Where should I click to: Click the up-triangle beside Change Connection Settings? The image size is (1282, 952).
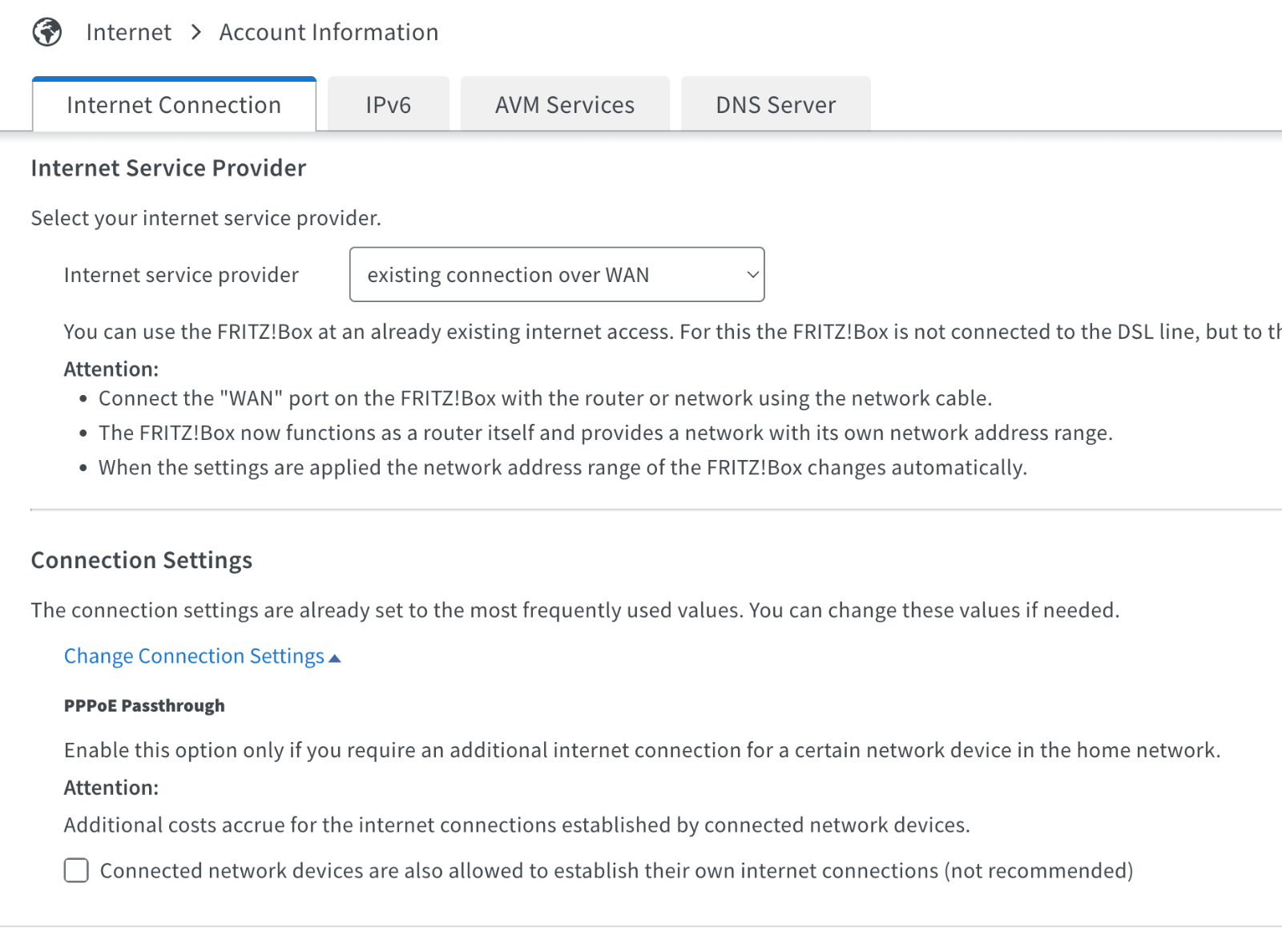pyautogui.click(x=335, y=658)
